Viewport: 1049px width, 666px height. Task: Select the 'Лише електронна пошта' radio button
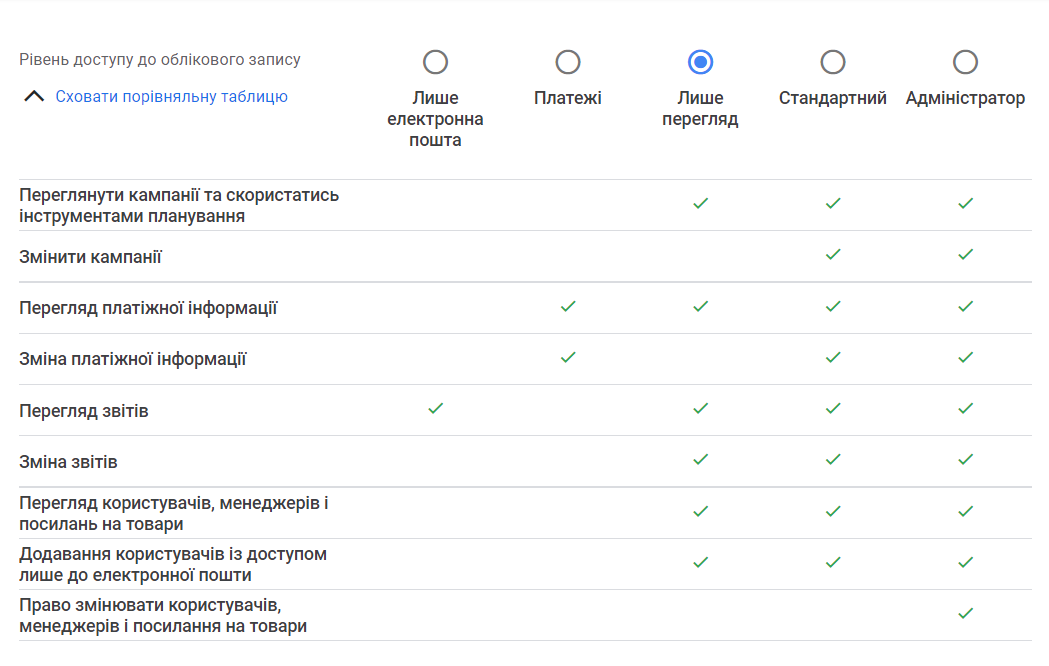435,62
